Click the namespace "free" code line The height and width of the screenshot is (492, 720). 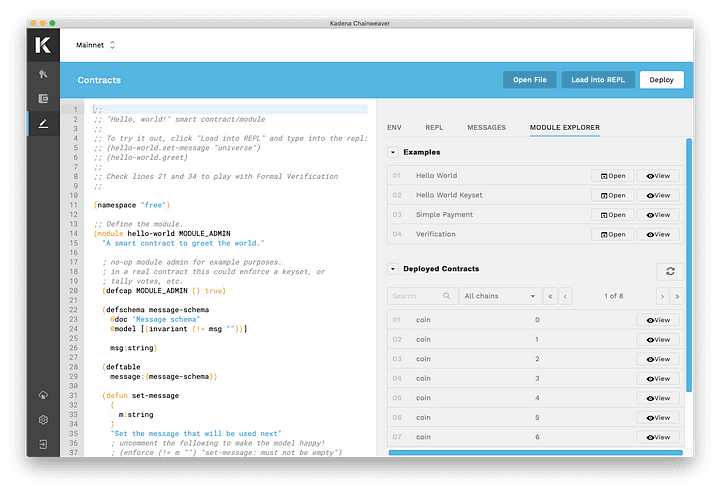point(132,205)
